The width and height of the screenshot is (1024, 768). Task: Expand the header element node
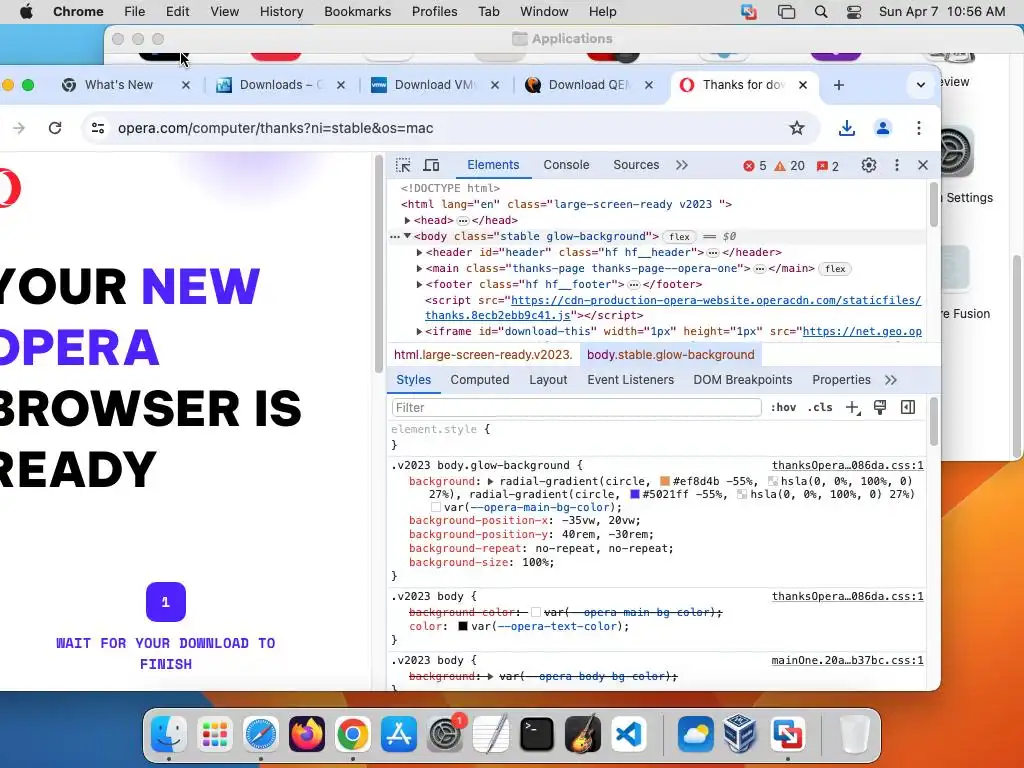(x=419, y=252)
